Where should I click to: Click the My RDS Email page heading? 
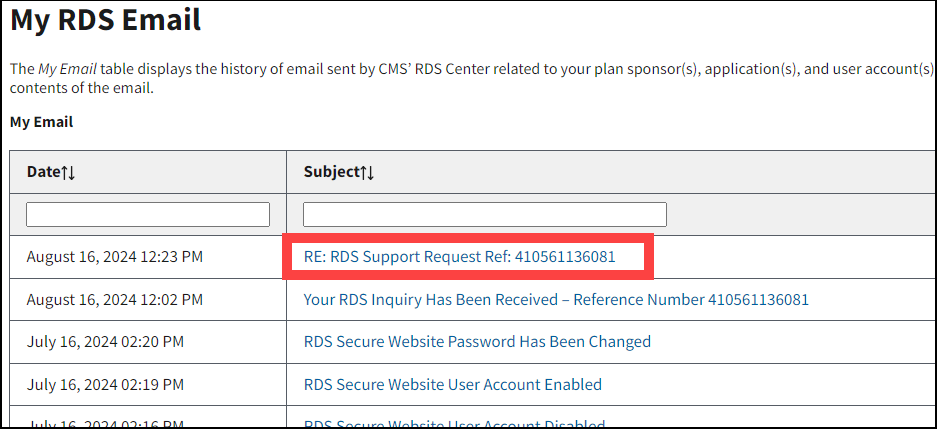pyautogui.click(x=105, y=19)
